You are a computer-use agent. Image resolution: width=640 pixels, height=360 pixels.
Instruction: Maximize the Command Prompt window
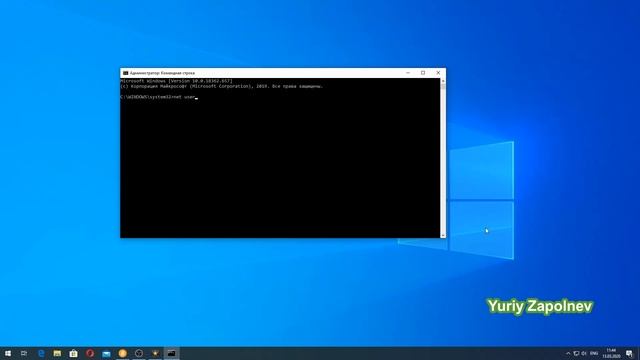pos(423,73)
